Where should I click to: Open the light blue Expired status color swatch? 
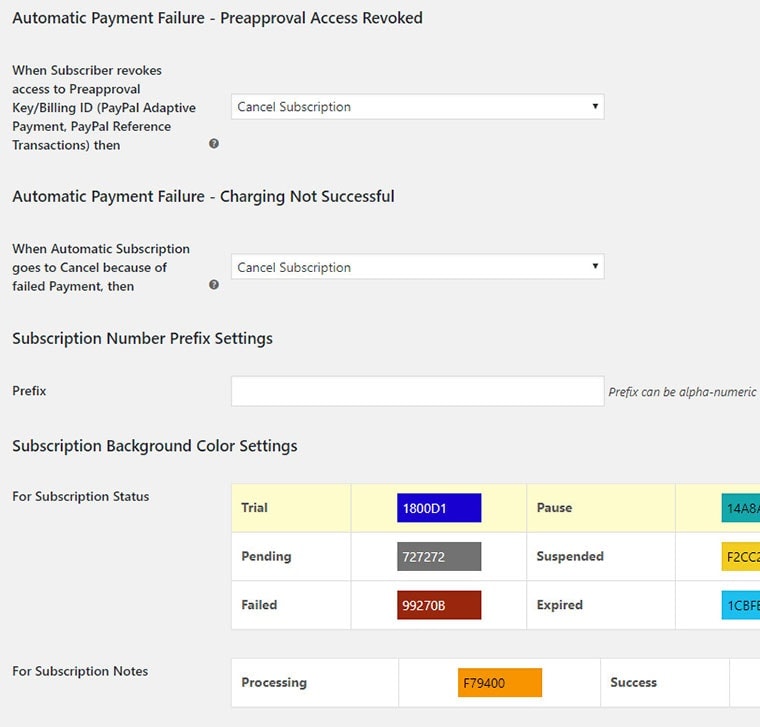tap(741, 605)
